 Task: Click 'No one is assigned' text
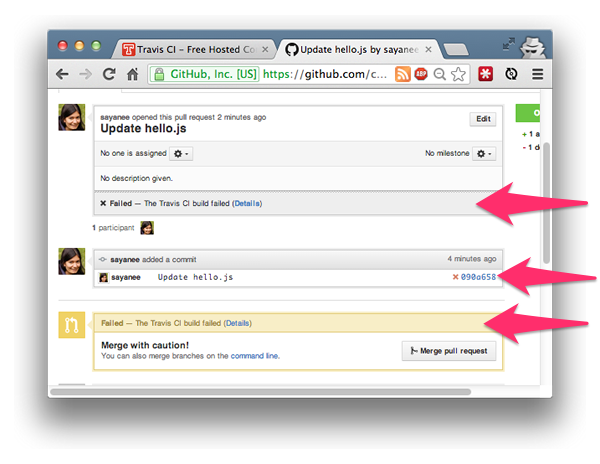133,153
